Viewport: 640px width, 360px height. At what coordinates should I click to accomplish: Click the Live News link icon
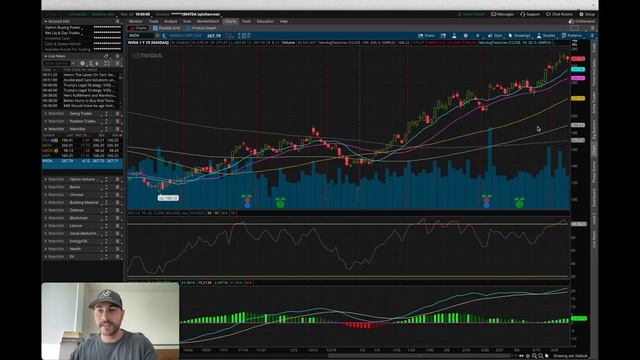106,56
